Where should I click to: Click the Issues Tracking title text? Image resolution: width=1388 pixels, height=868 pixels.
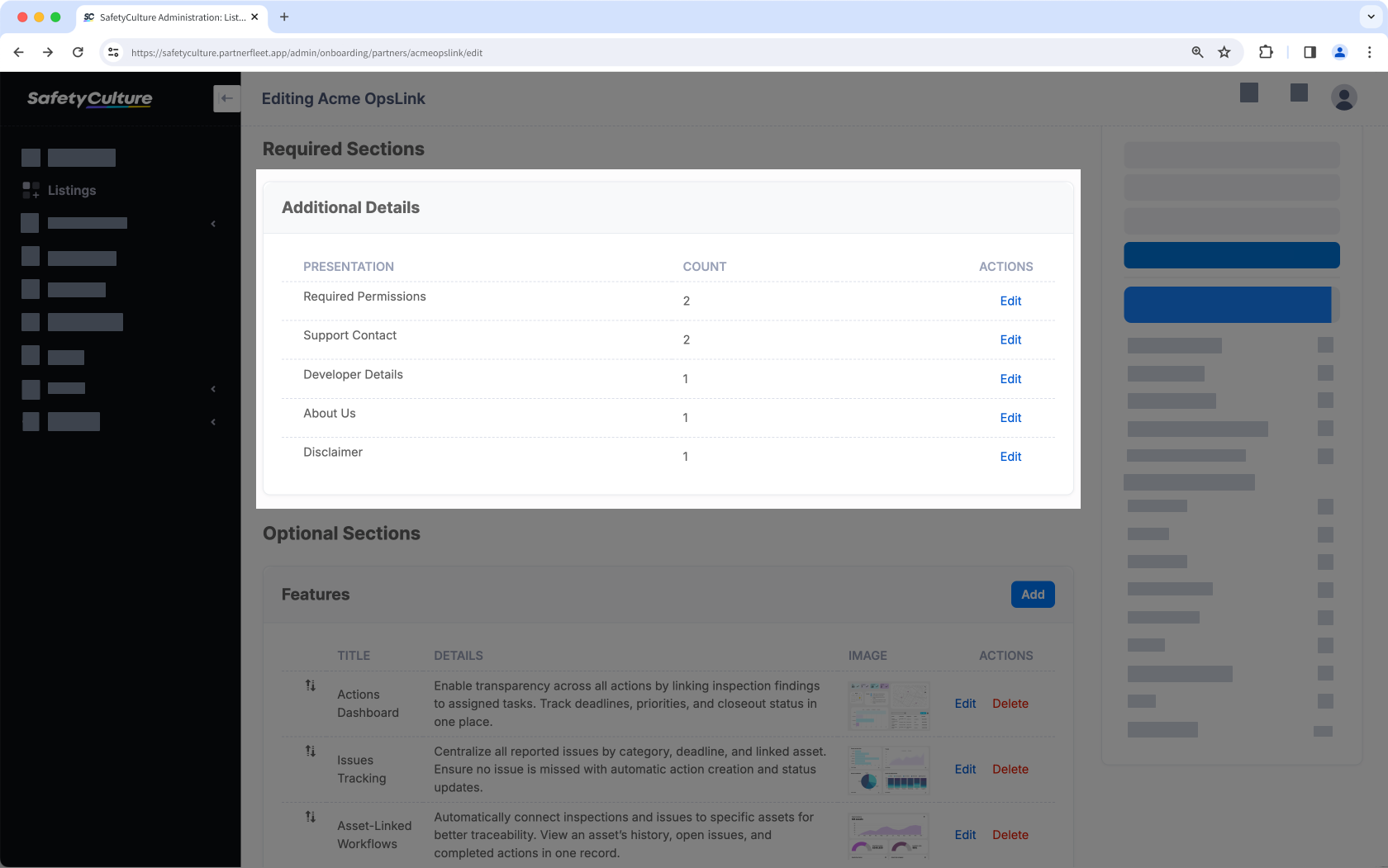(361, 769)
